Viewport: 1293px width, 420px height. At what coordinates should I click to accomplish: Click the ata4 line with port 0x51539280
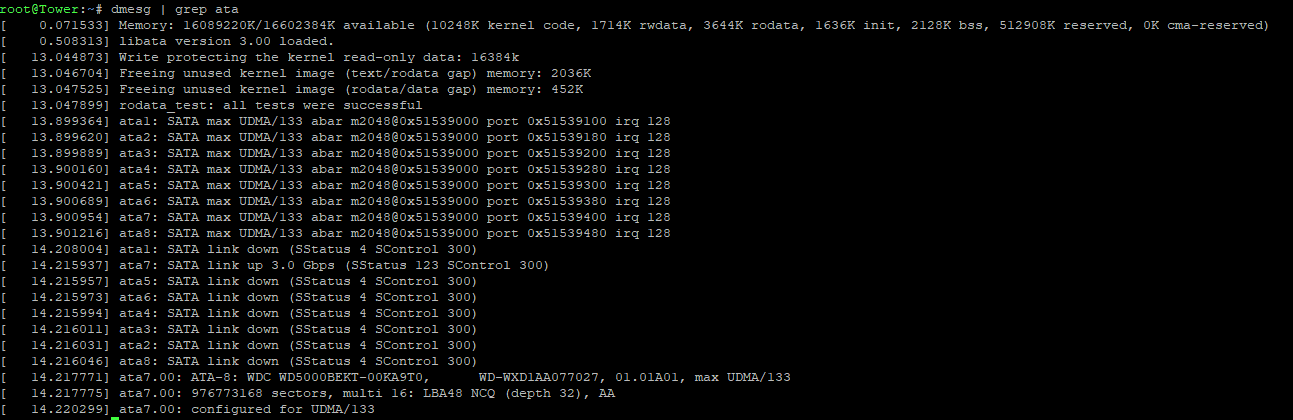336,169
